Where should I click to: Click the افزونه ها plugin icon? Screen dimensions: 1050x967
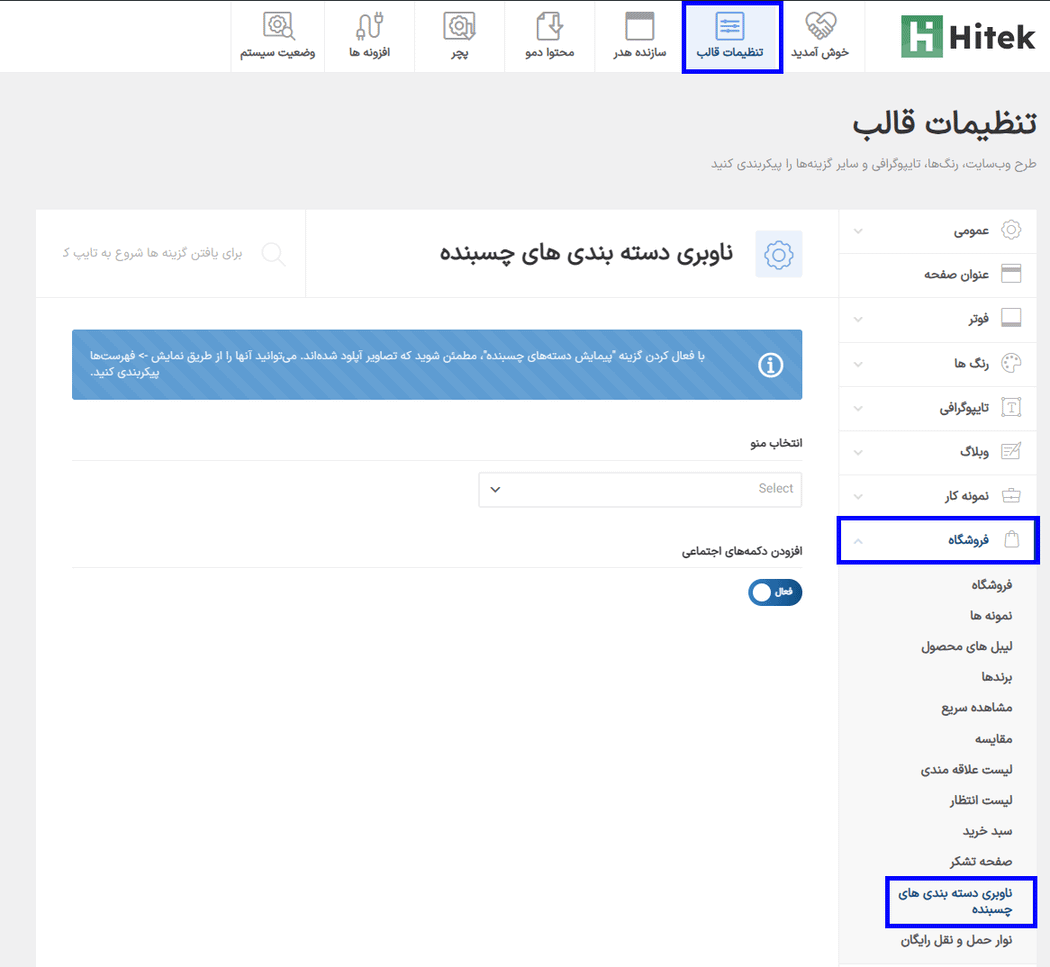point(369,27)
